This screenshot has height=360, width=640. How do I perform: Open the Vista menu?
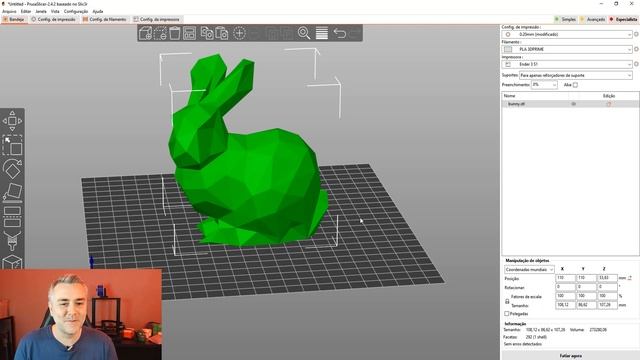coord(55,11)
